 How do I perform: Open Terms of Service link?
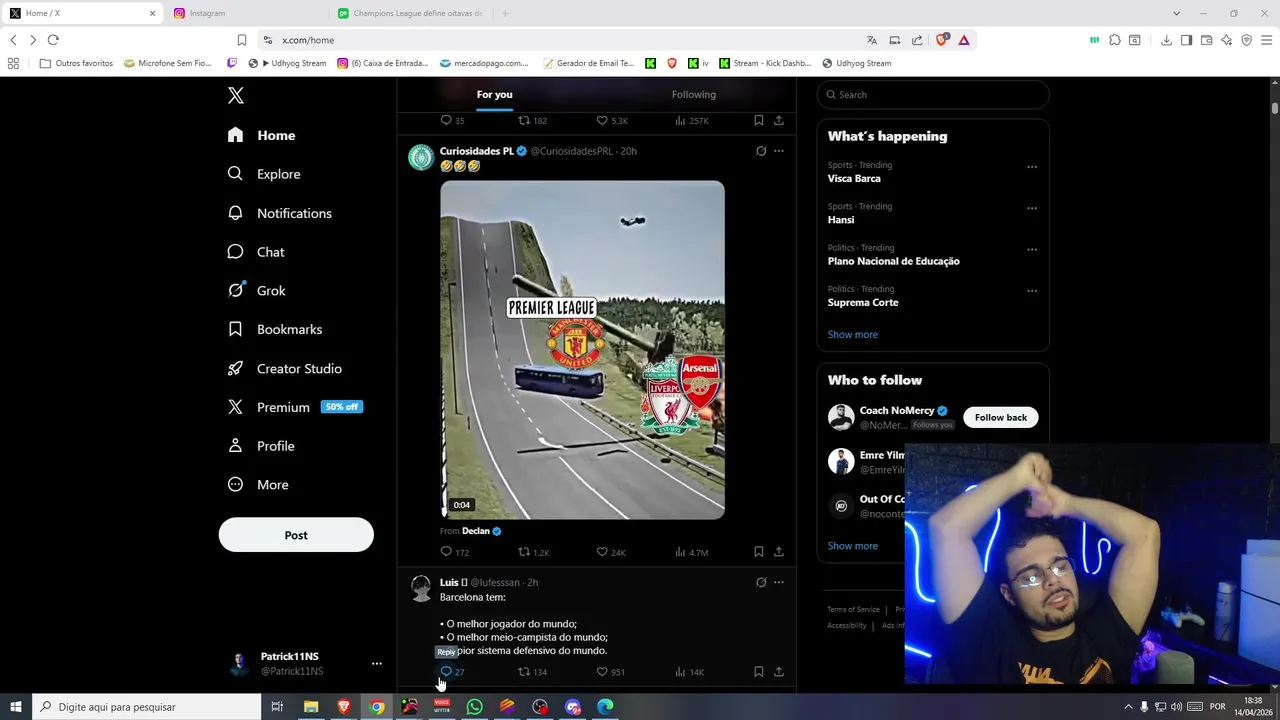pyautogui.click(x=853, y=610)
